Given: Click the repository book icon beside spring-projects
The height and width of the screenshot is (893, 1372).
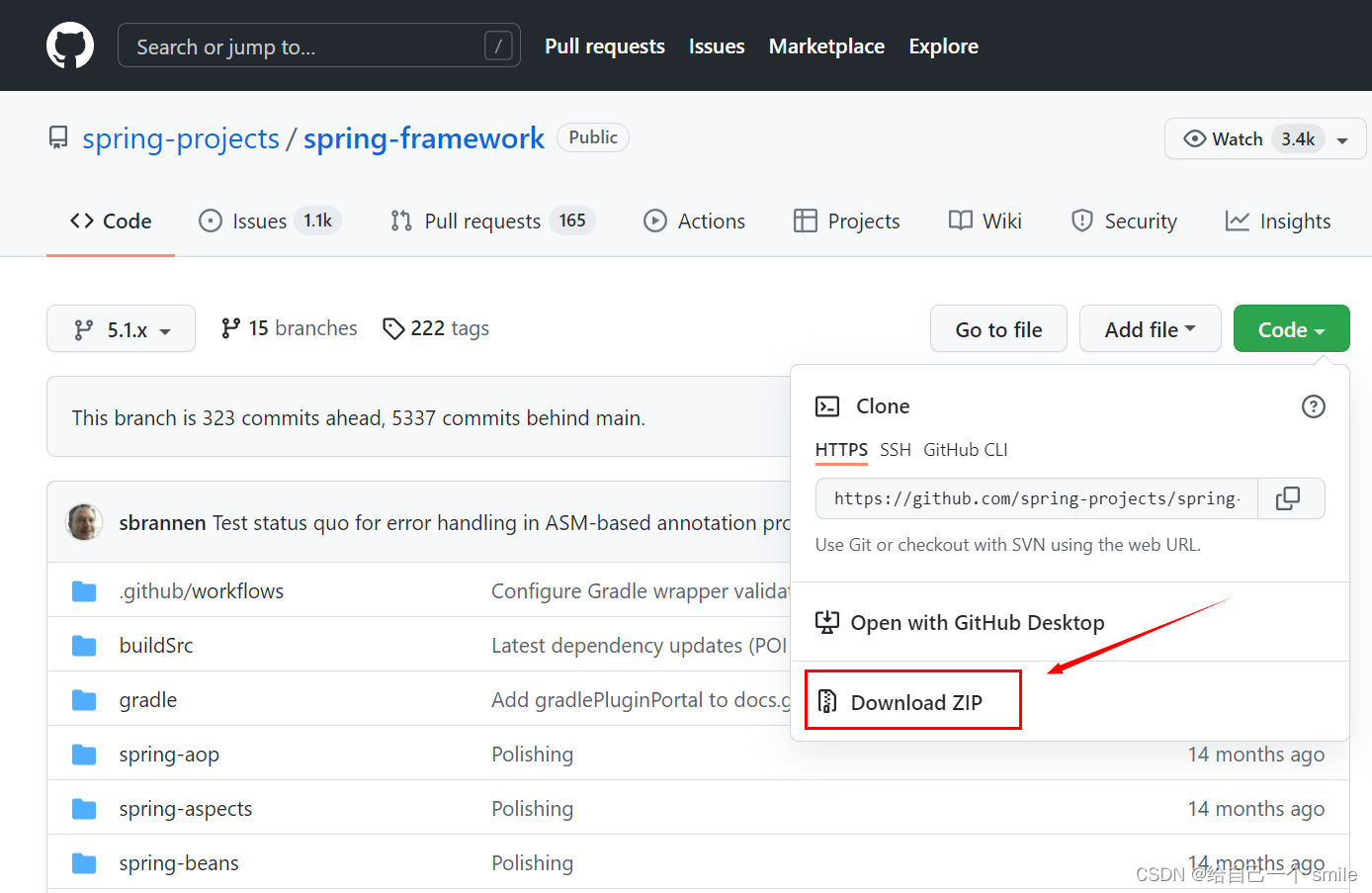Looking at the screenshot, I should 58,137.
